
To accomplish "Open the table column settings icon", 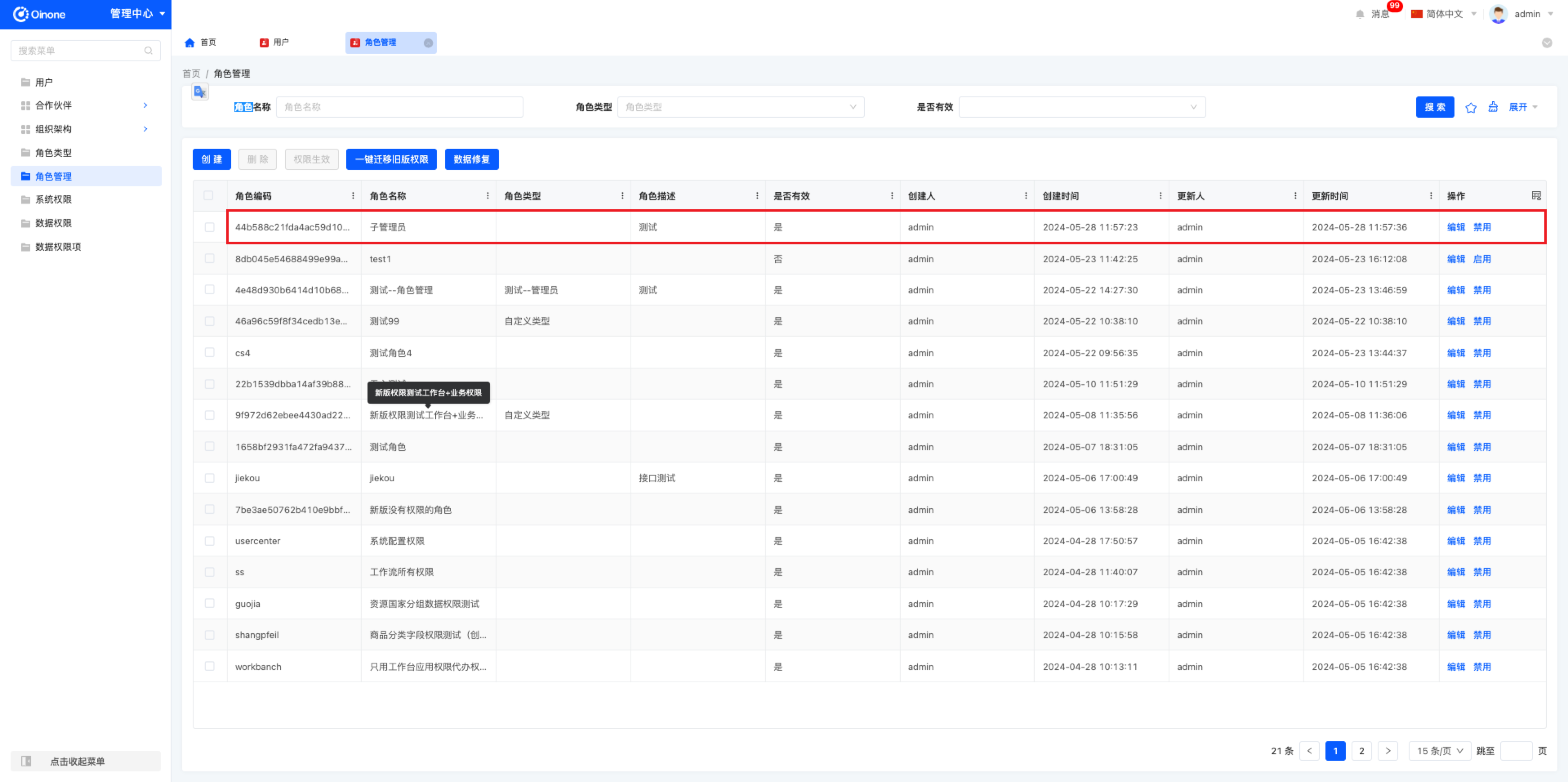I will click(x=1536, y=195).
